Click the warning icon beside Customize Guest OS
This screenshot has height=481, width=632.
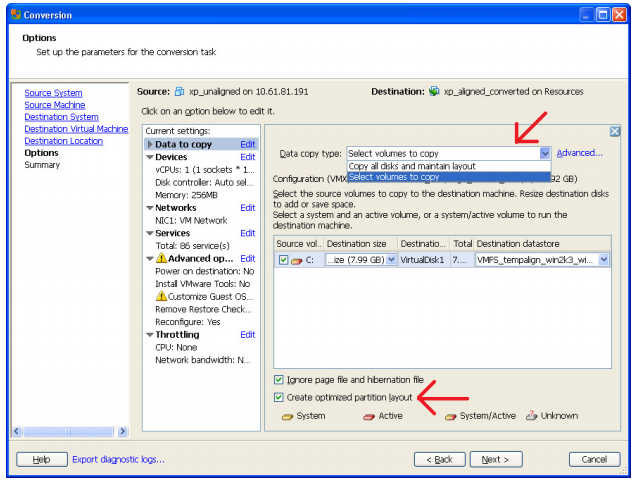(161, 296)
